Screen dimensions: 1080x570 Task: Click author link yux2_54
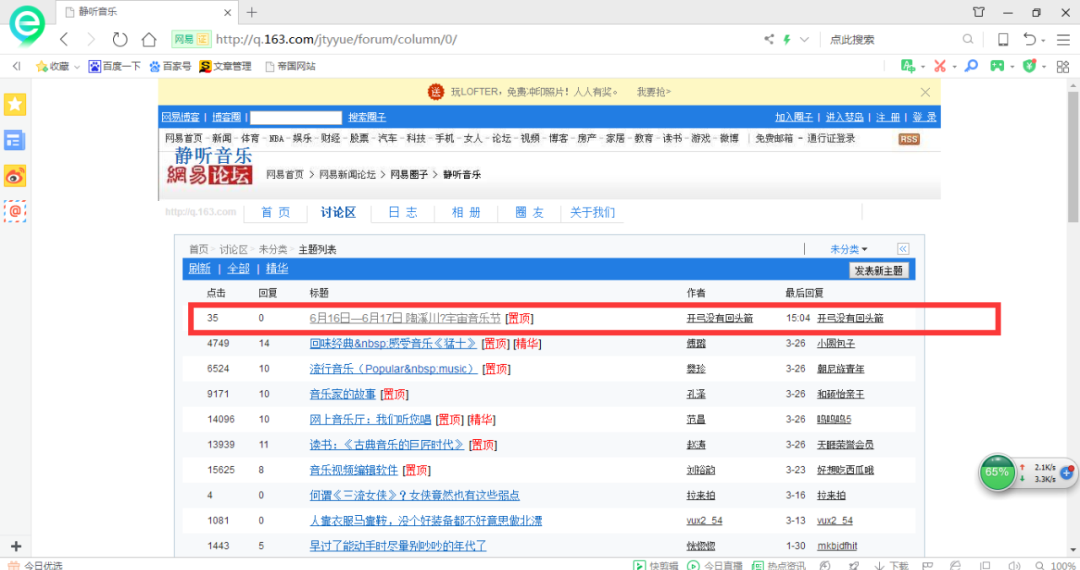pyautogui.click(x=704, y=520)
